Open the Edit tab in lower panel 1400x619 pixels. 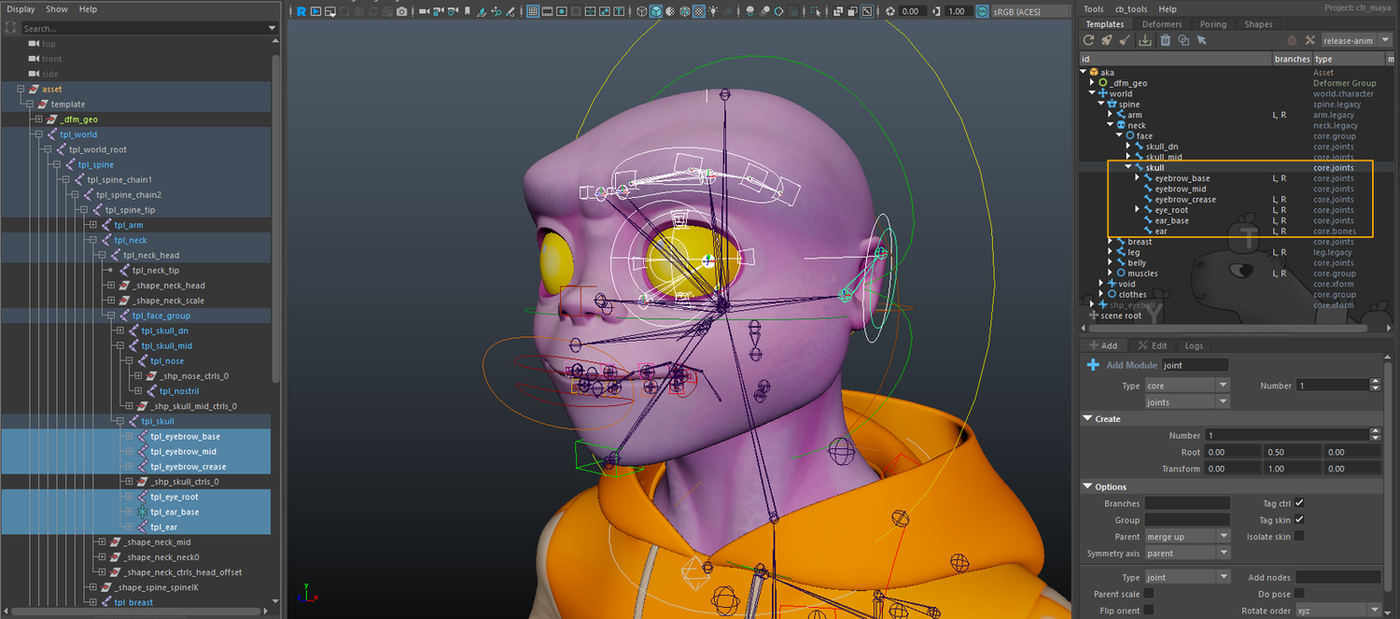pyautogui.click(x=1153, y=345)
